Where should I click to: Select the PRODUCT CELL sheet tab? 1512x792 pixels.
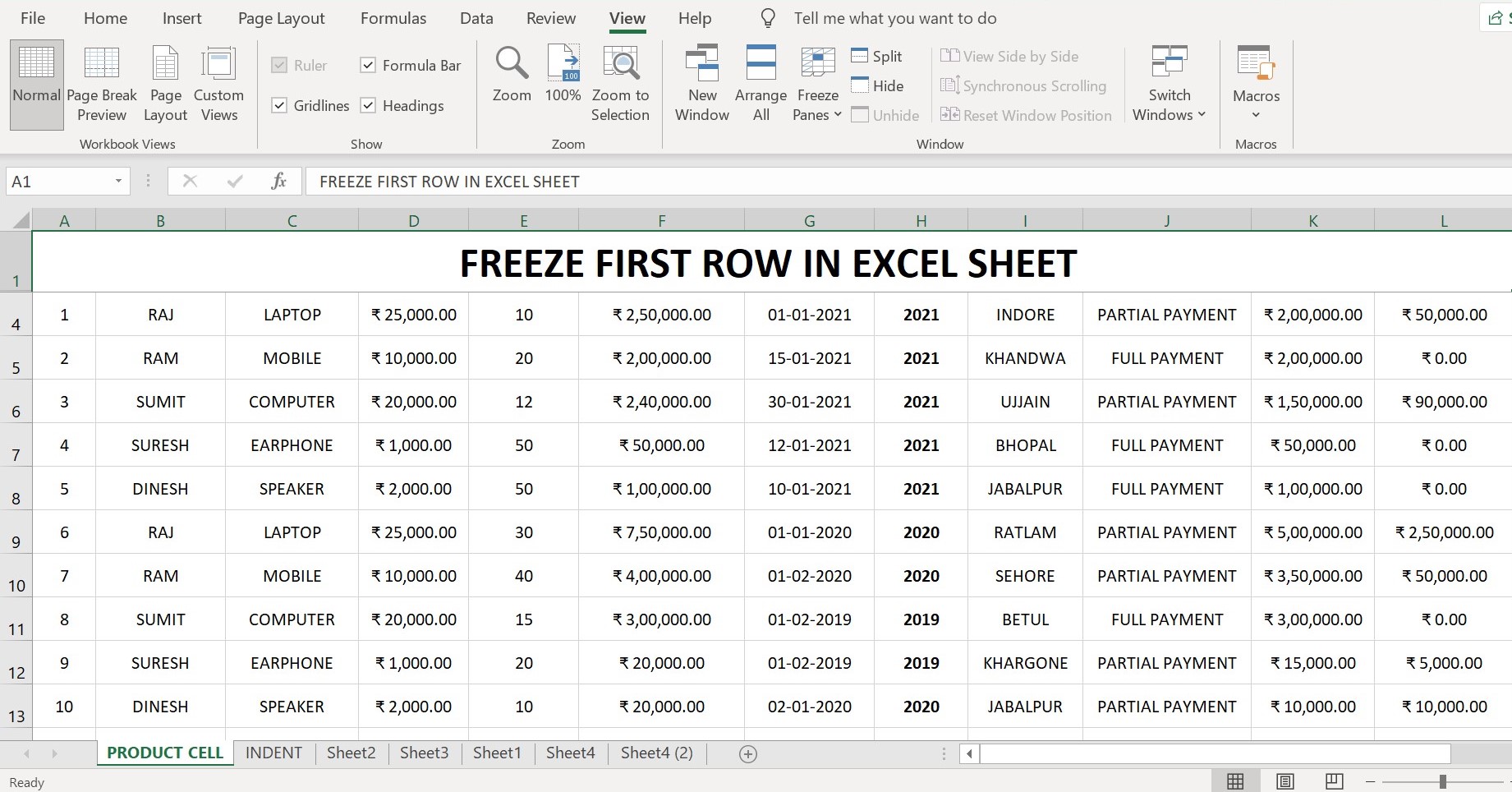point(165,753)
